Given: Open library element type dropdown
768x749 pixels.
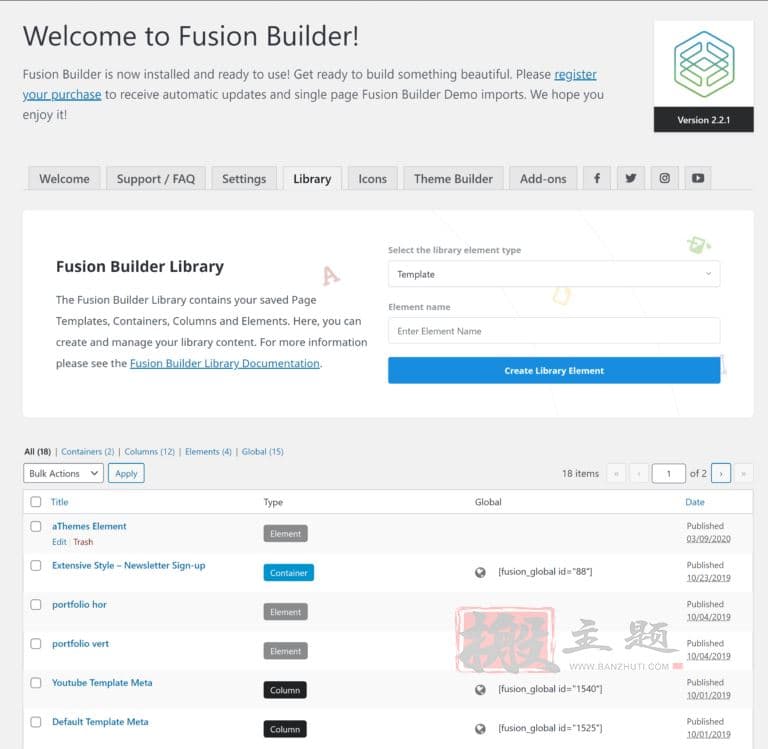Looking at the screenshot, I should (554, 274).
